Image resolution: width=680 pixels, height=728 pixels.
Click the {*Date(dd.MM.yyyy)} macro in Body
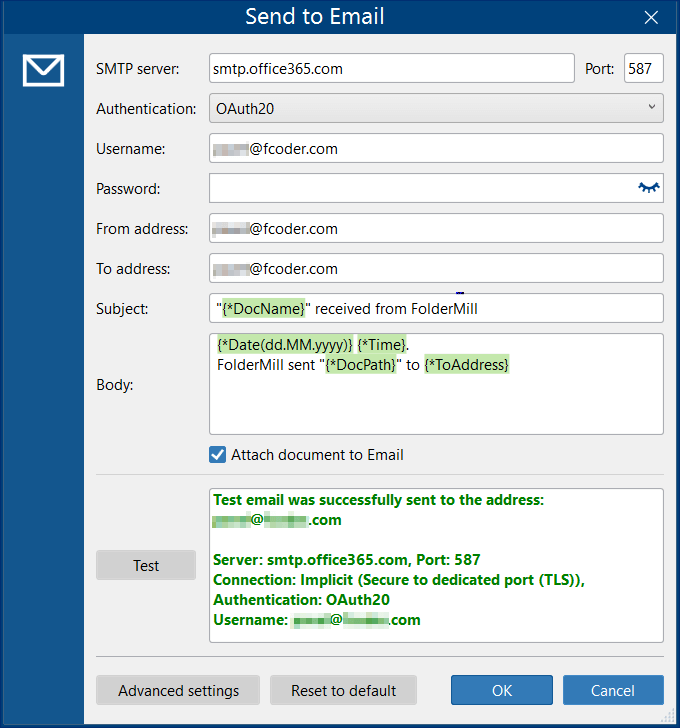pos(285,344)
